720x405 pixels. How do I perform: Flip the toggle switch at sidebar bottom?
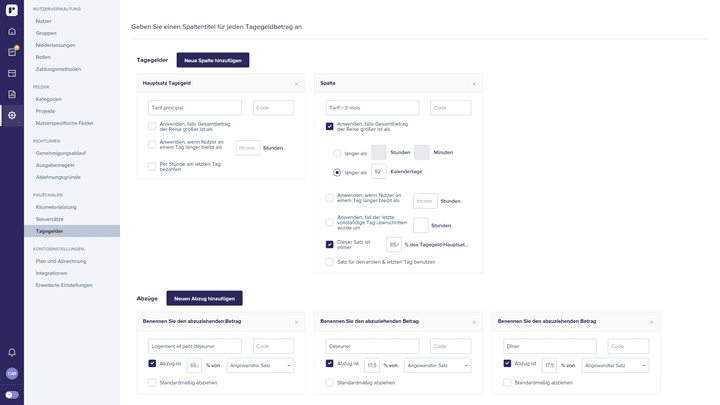12,395
